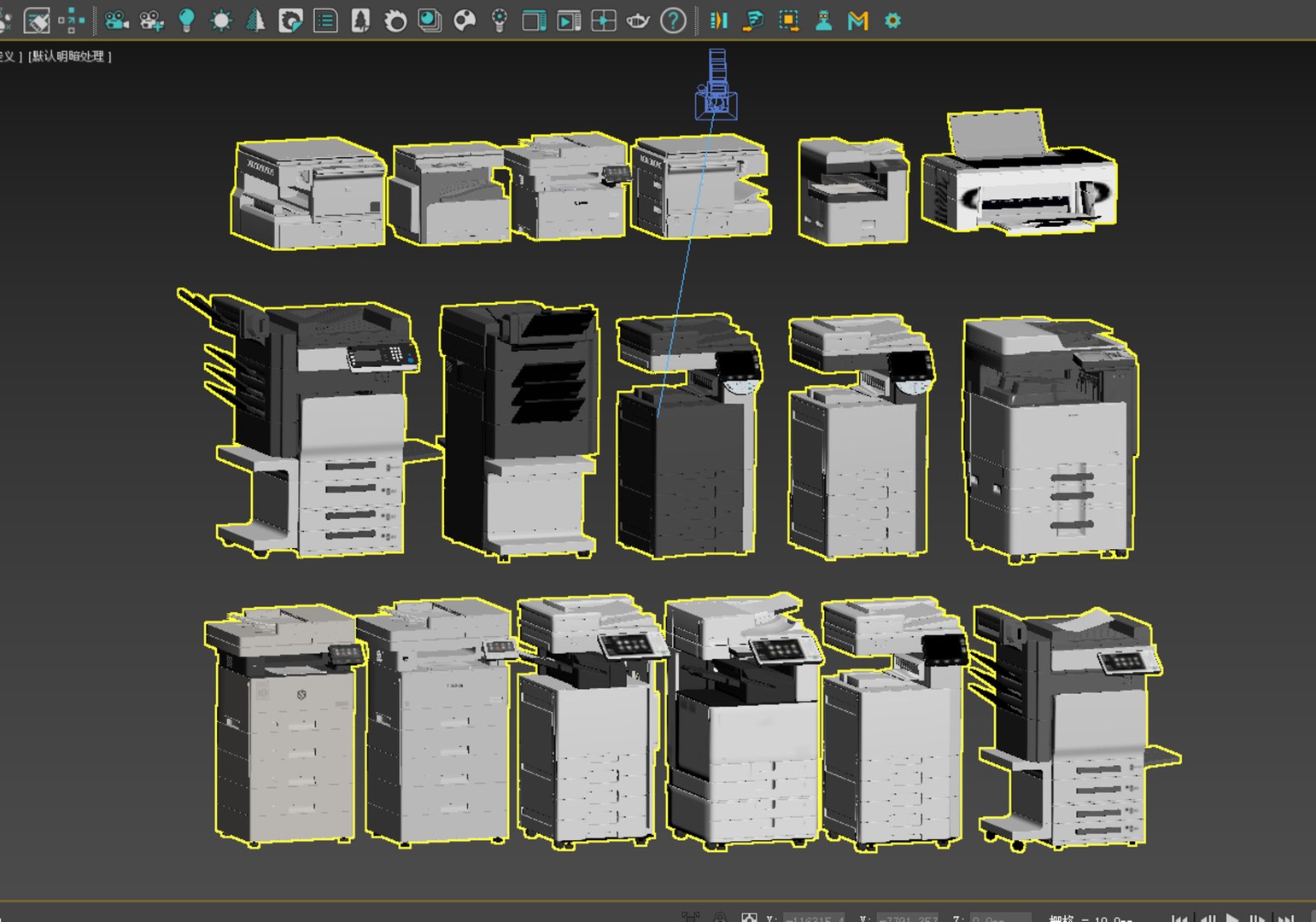Viewport: 1316px width, 922px height.
Task: Toggle the selection lock padlock icon
Action: [x=720, y=918]
